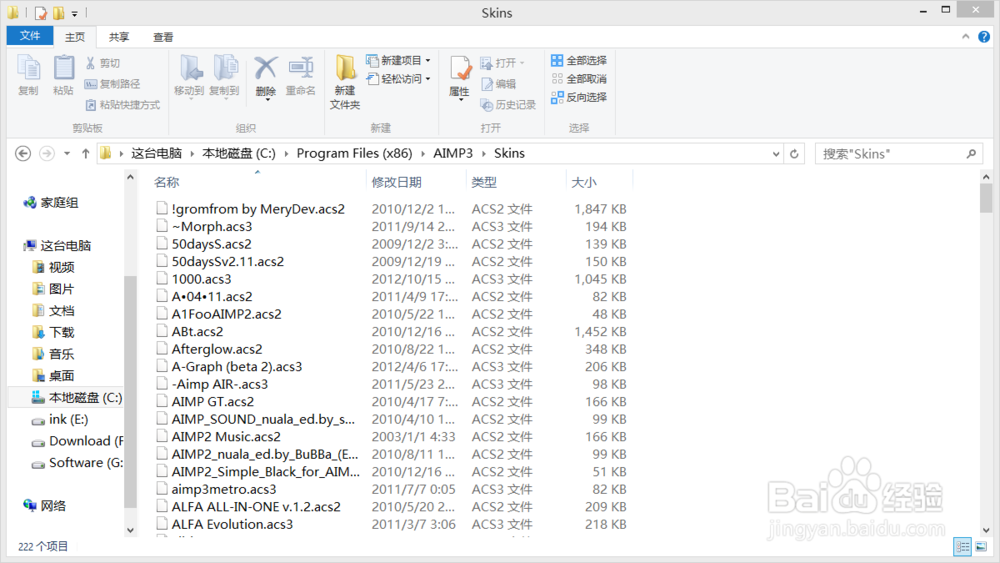Click the Up one level arrow
The image size is (1000, 563).
click(x=85, y=154)
